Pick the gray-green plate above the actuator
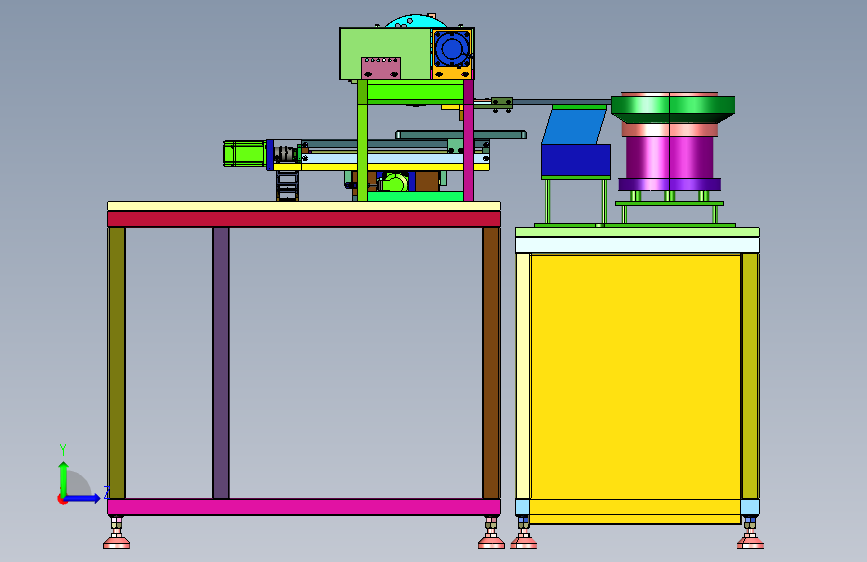Screen dimensions: 867x562 pyautogui.click(x=461, y=134)
